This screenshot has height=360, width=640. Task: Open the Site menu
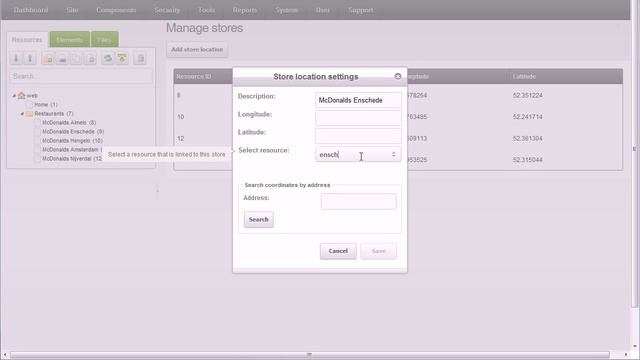coord(72,10)
